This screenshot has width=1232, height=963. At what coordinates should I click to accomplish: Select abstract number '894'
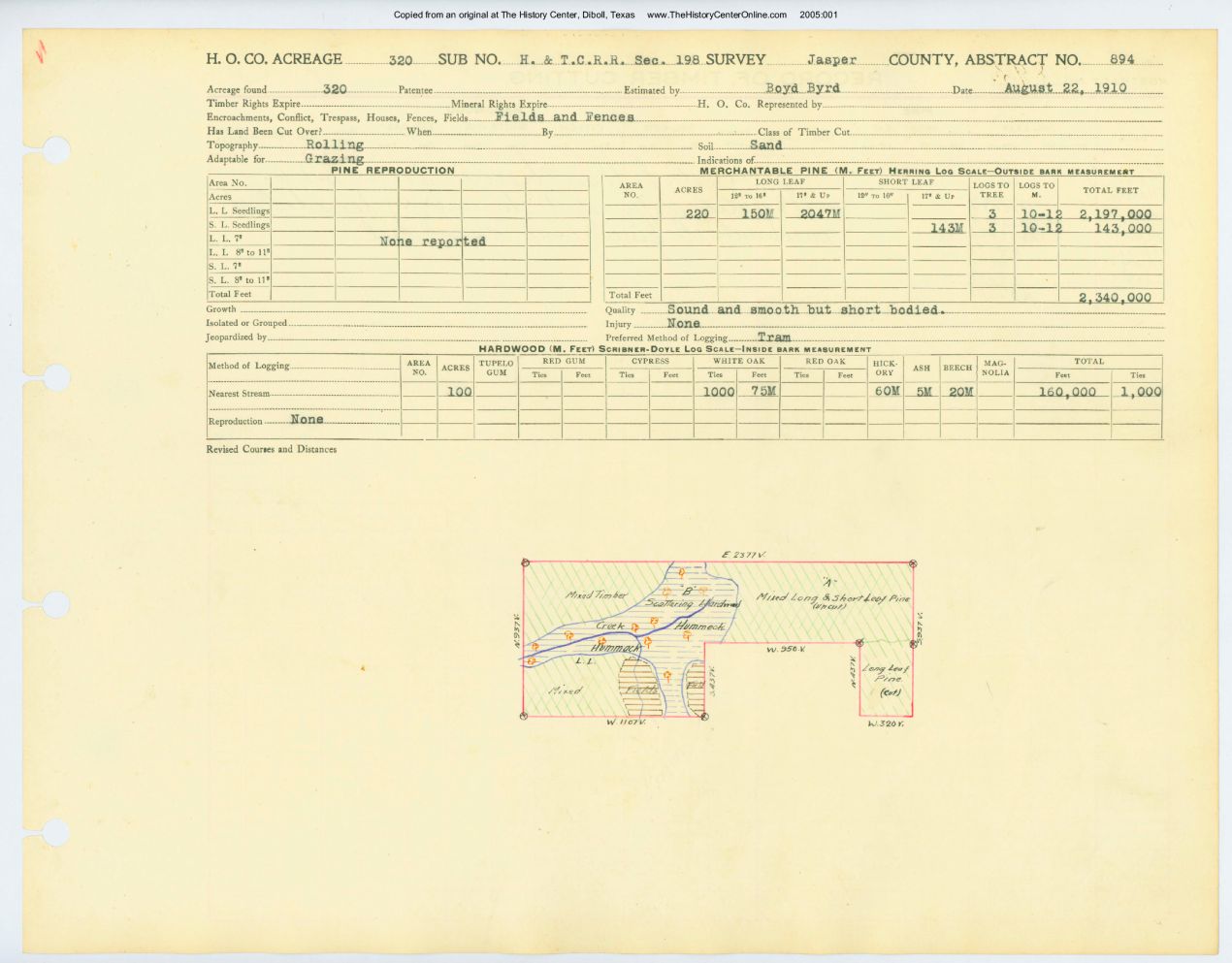pyautogui.click(x=1121, y=59)
